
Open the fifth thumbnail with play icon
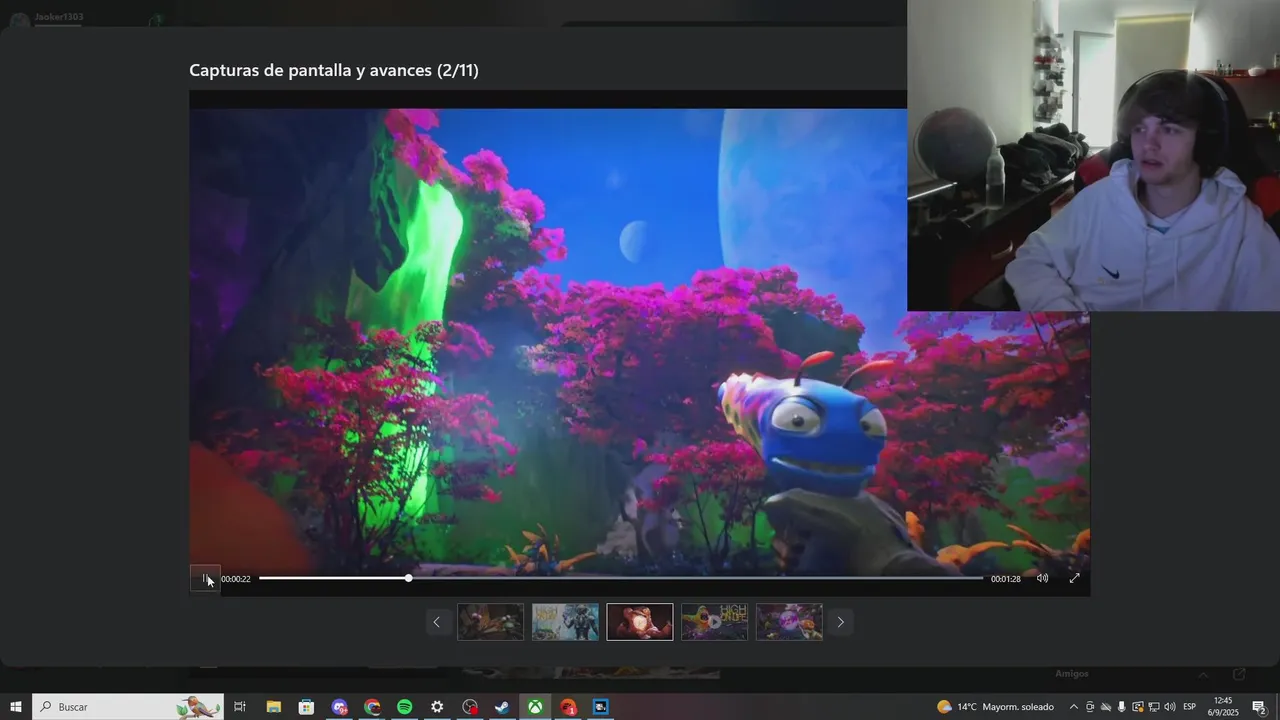pyautogui.click(x=789, y=622)
